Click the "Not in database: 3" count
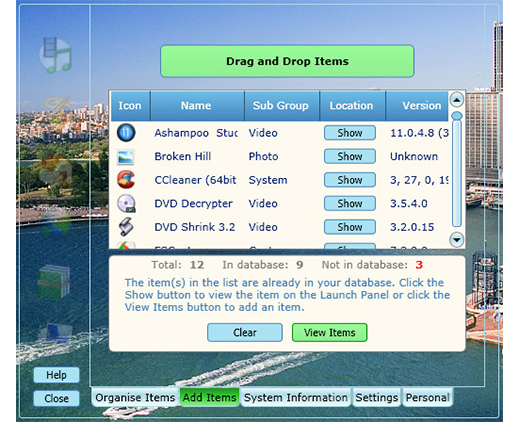 372,265
